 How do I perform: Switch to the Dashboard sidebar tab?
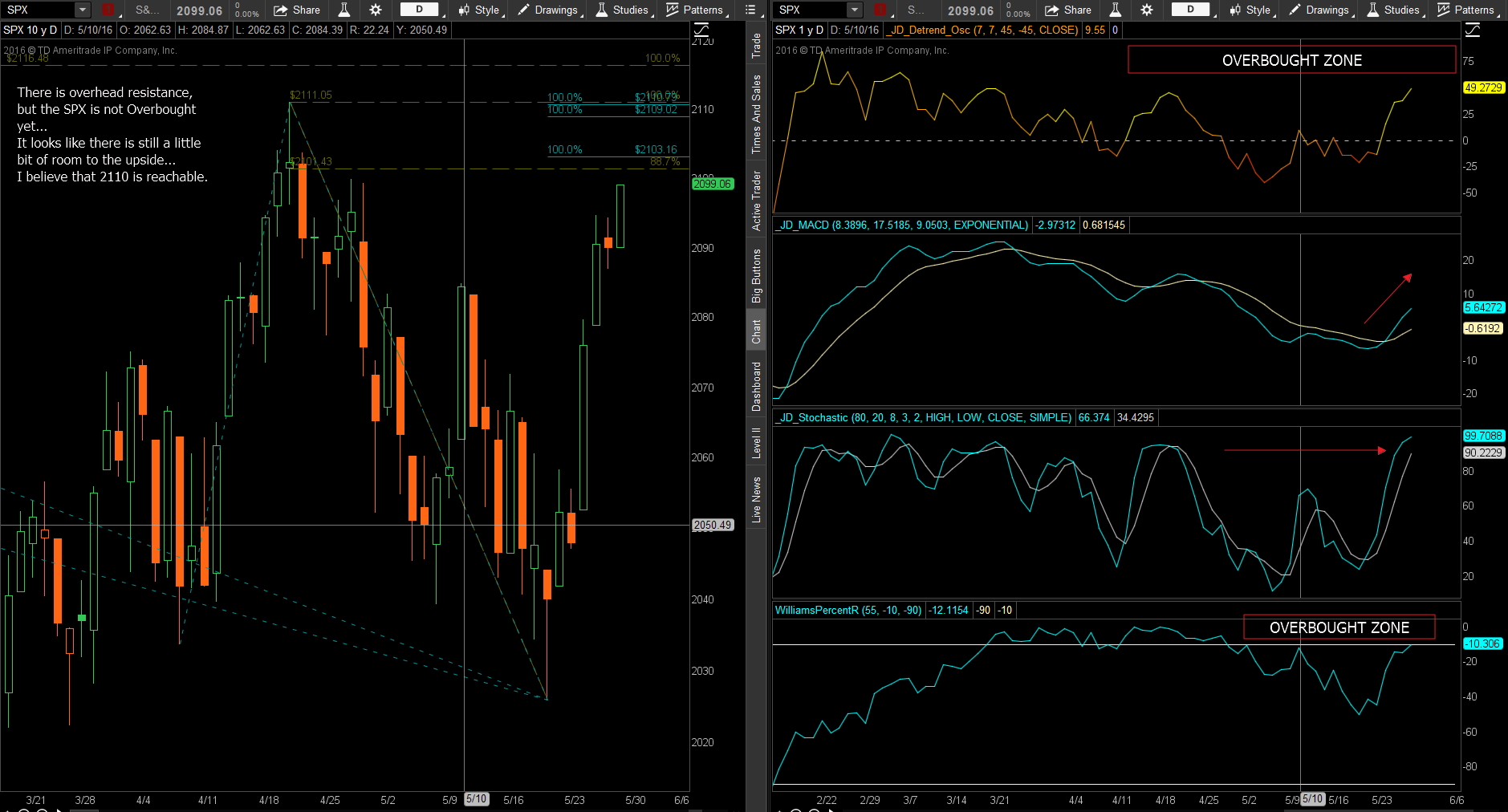coord(756,386)
